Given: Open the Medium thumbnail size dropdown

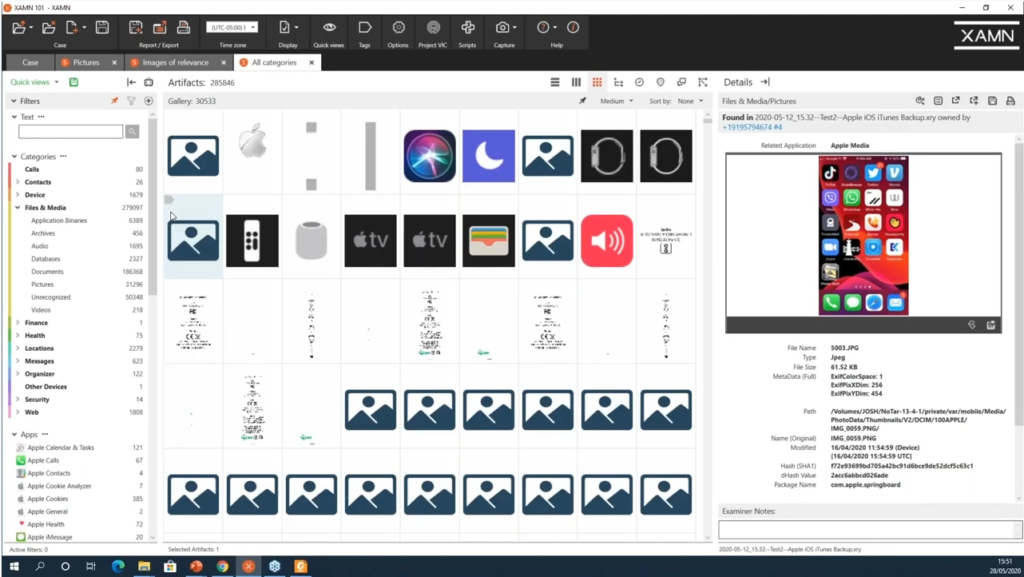Looking at the screenshot, I should click(616, 101).
